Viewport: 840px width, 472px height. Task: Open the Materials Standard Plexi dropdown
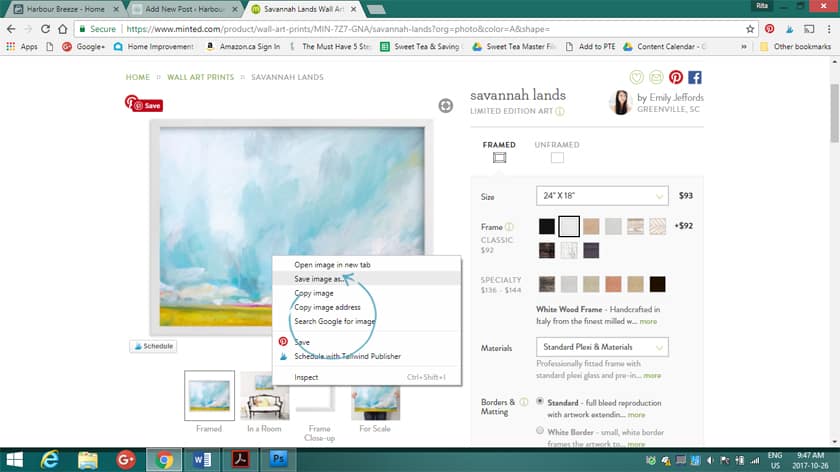602,347
